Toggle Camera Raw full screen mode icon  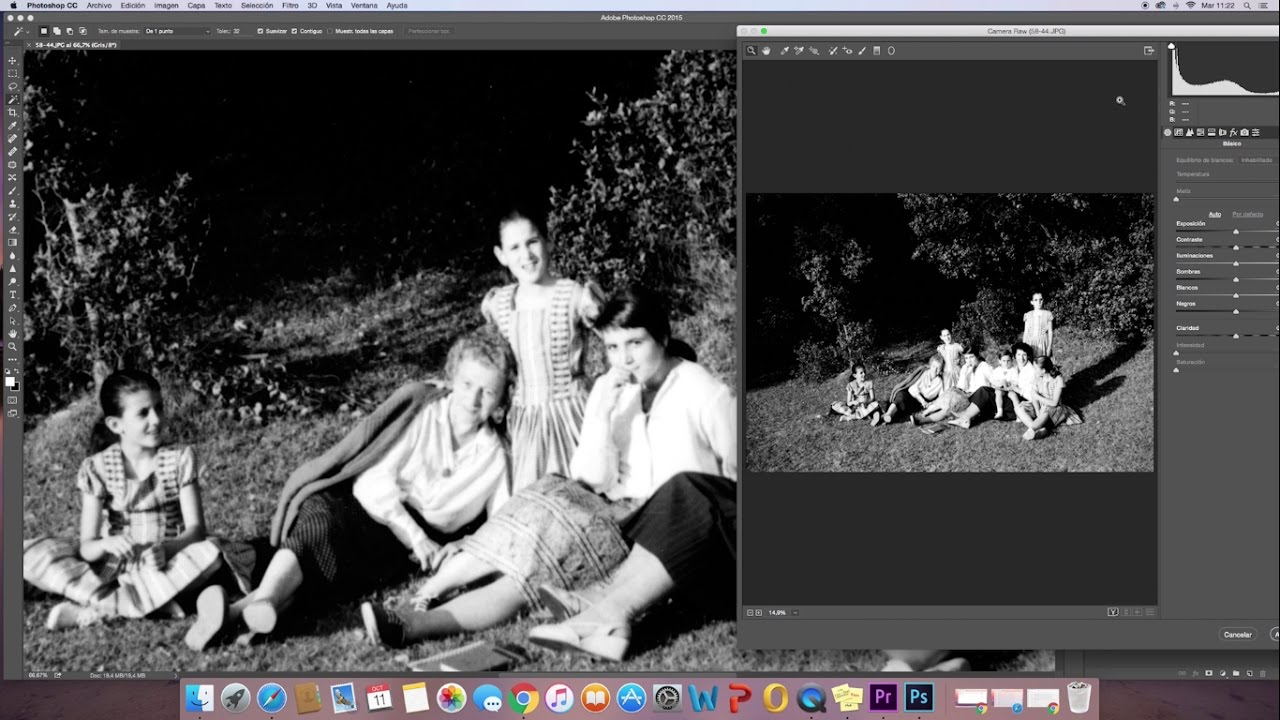[1149, 50]
